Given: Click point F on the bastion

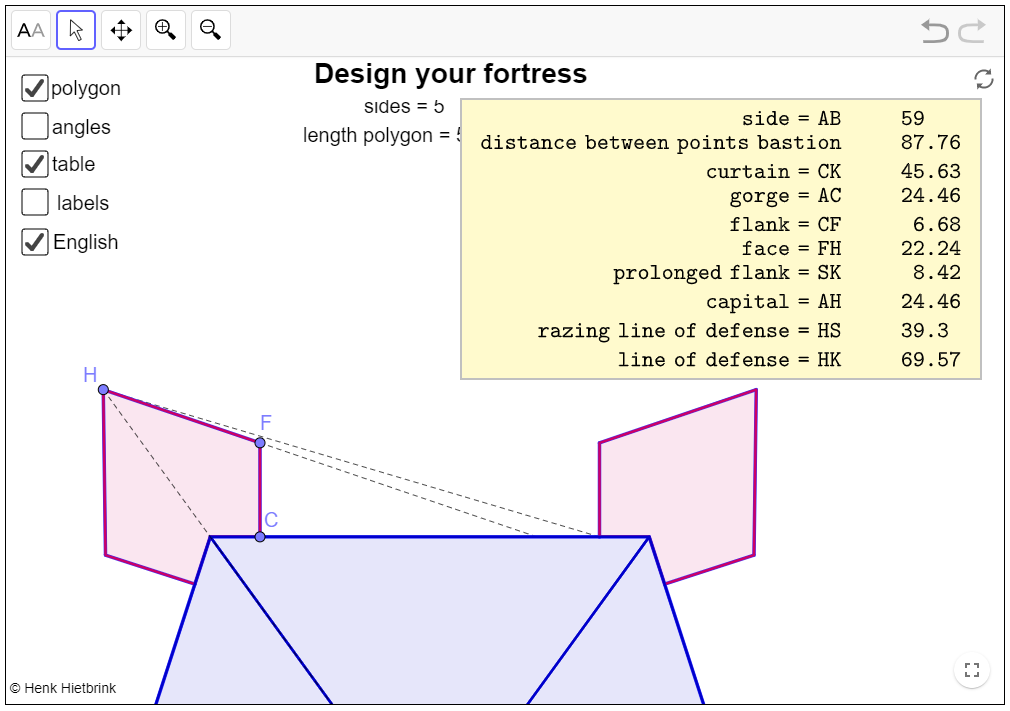Looking at the screenshot, I should (x=260, y=442).
